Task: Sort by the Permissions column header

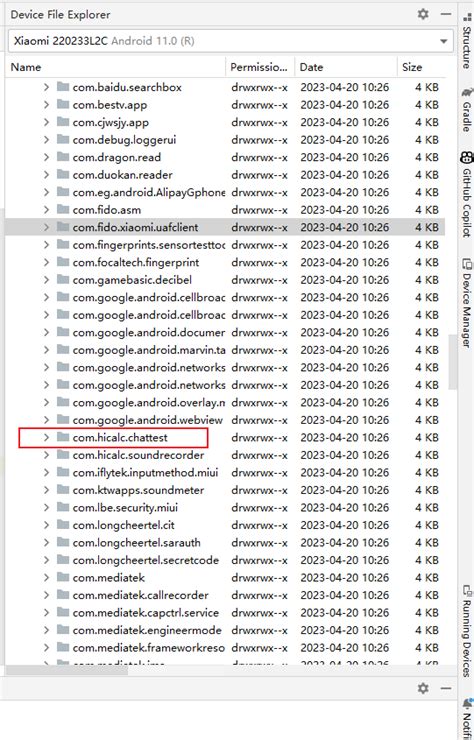Action: pyautogui.click(x=260, y=67)
